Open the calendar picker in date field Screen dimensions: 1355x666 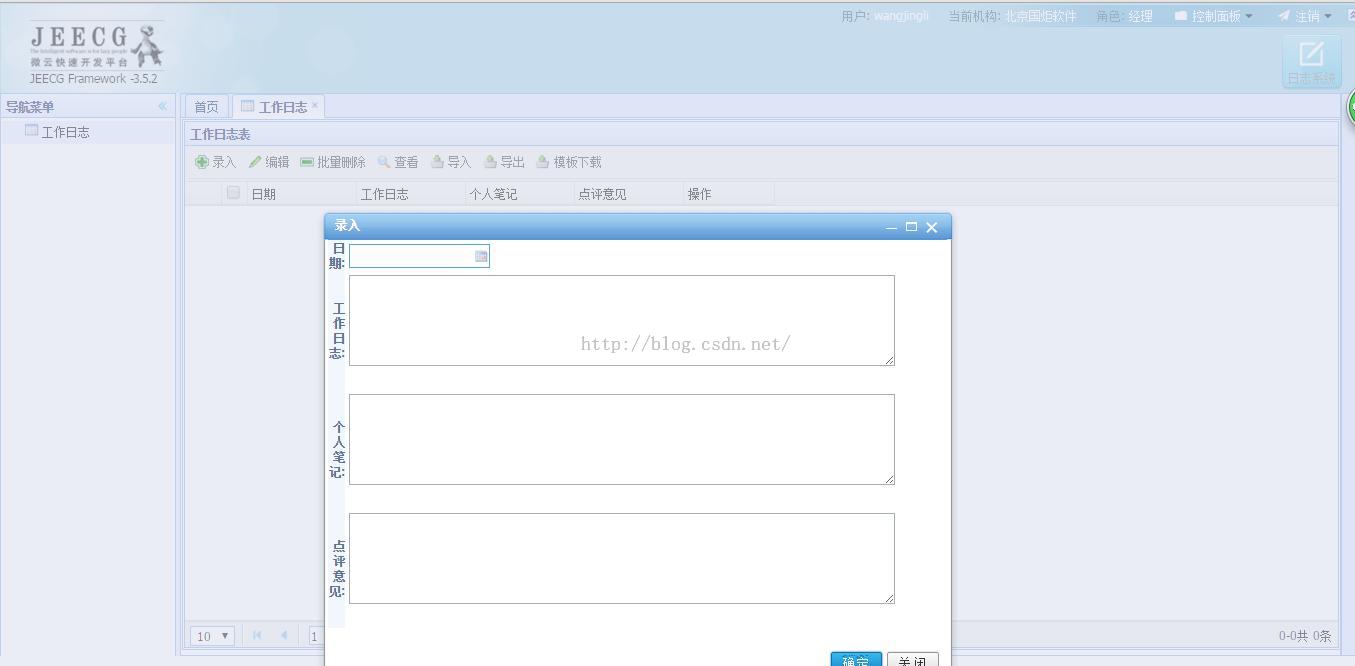[x=481, y=257]
